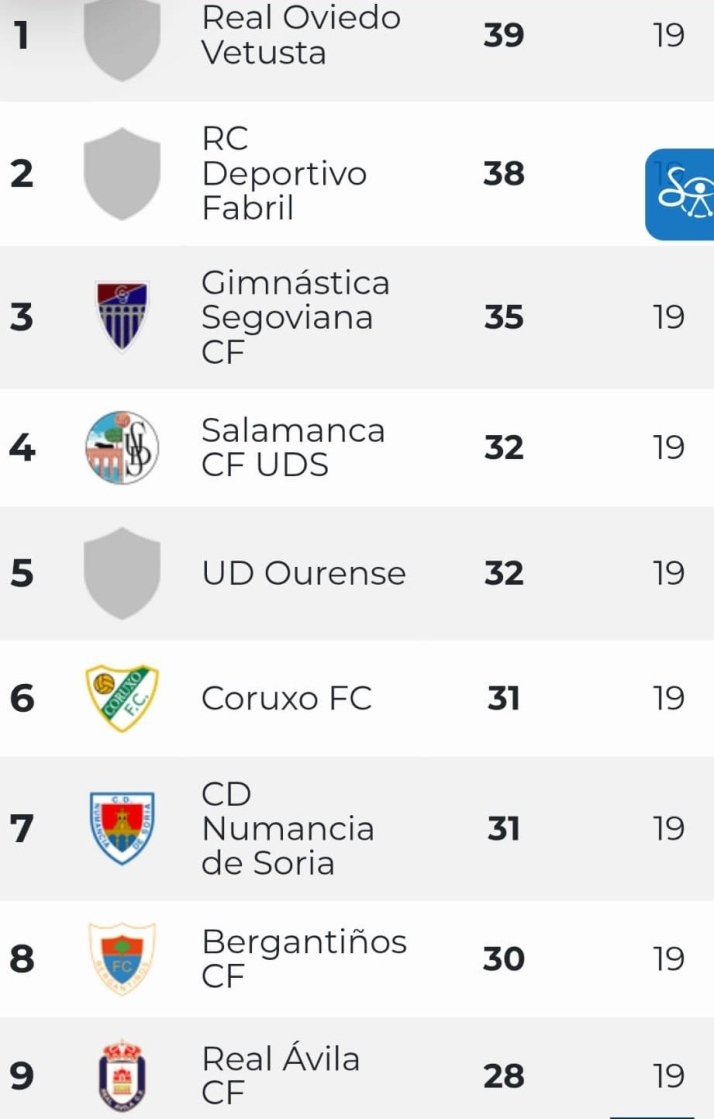Open the Bergantiños CF team name
Viewport: 714px width, 1119px height.
pyautogui.click(x=304, y=958)
